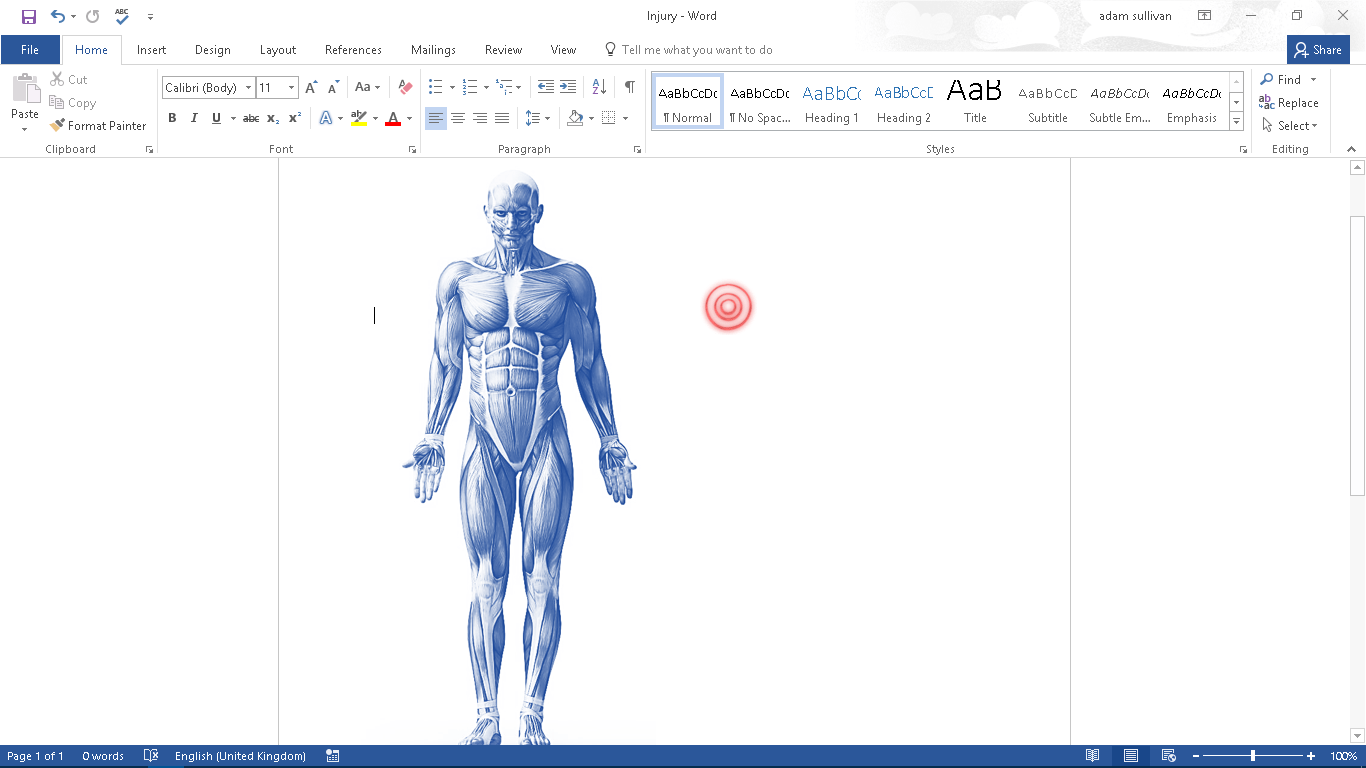Apply superscript formatting
Screen dimensions: 1366x768
[293, 117]
